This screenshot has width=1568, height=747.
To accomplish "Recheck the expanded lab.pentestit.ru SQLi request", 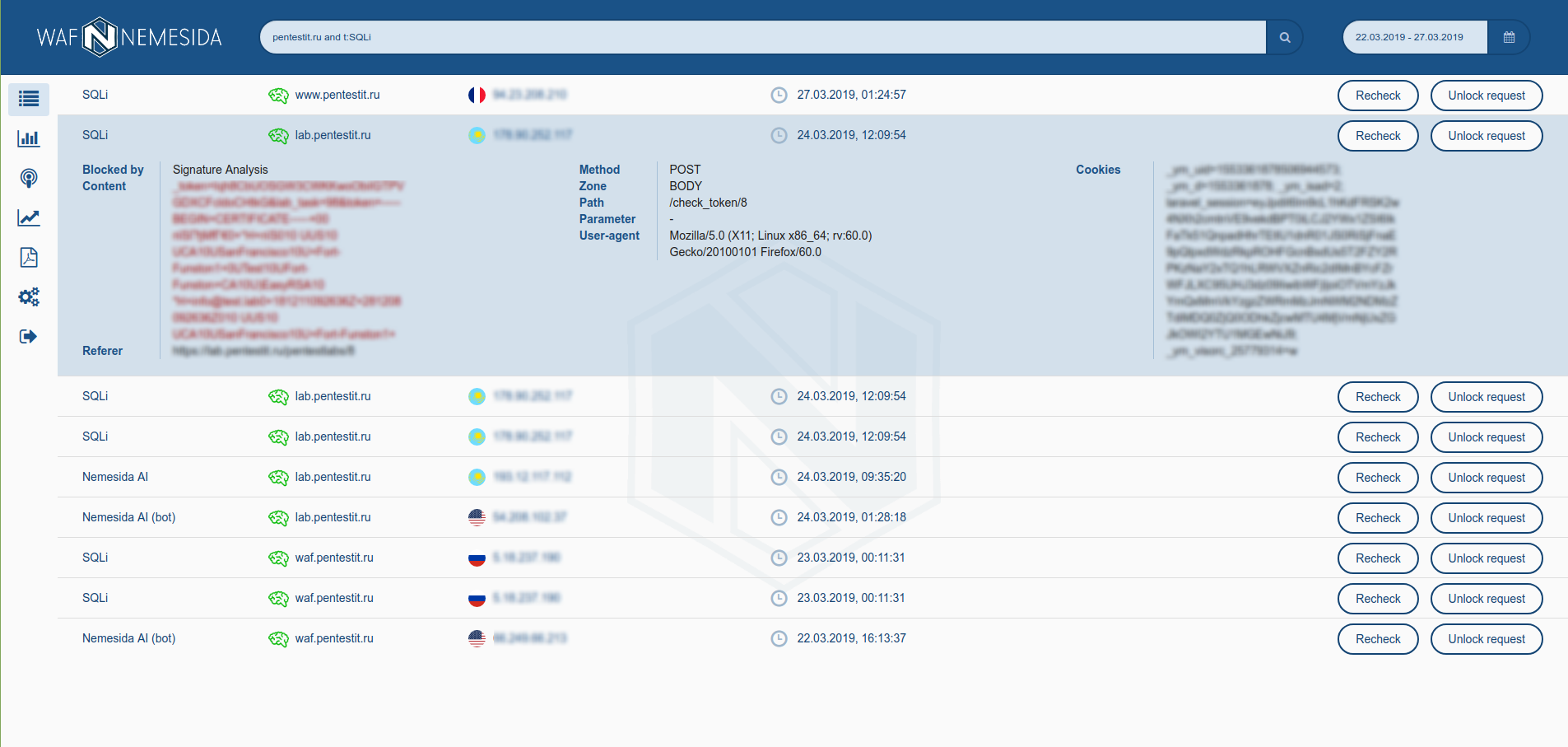I will tap(1378, 136).
